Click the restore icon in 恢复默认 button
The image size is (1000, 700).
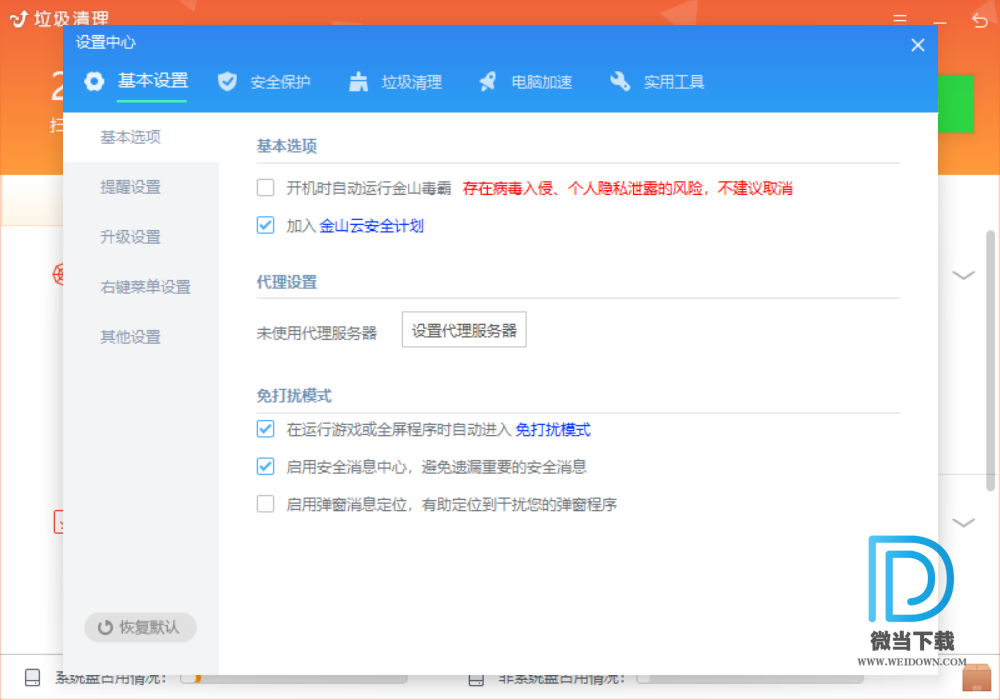[x=105, y=628]
